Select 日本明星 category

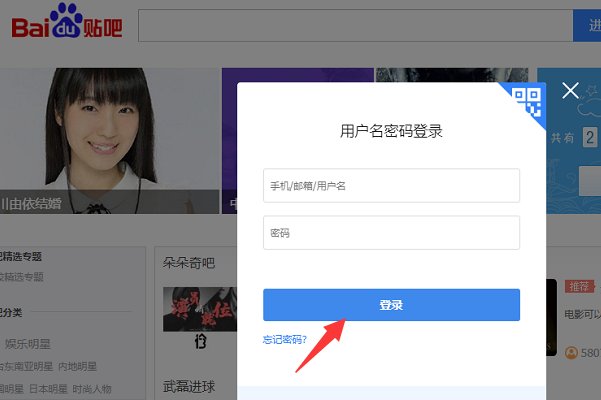point(48,389)
